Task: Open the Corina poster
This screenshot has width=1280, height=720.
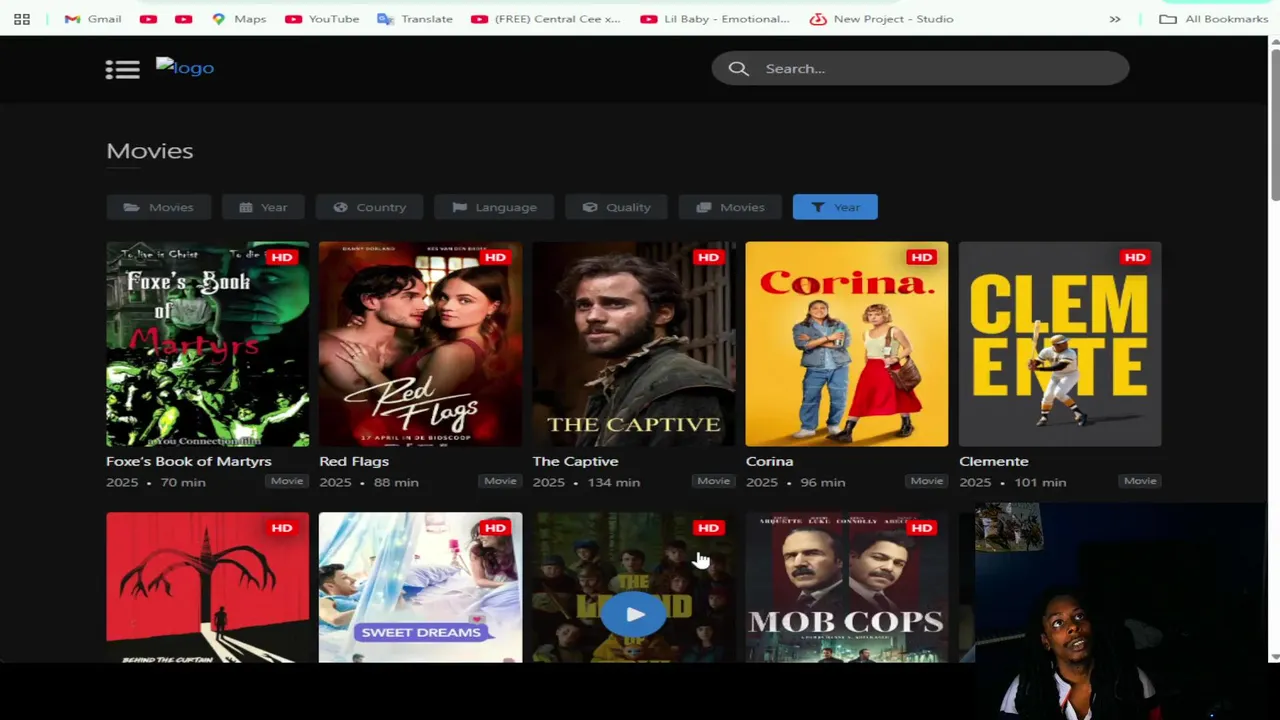Action: (x=847, y=344)
